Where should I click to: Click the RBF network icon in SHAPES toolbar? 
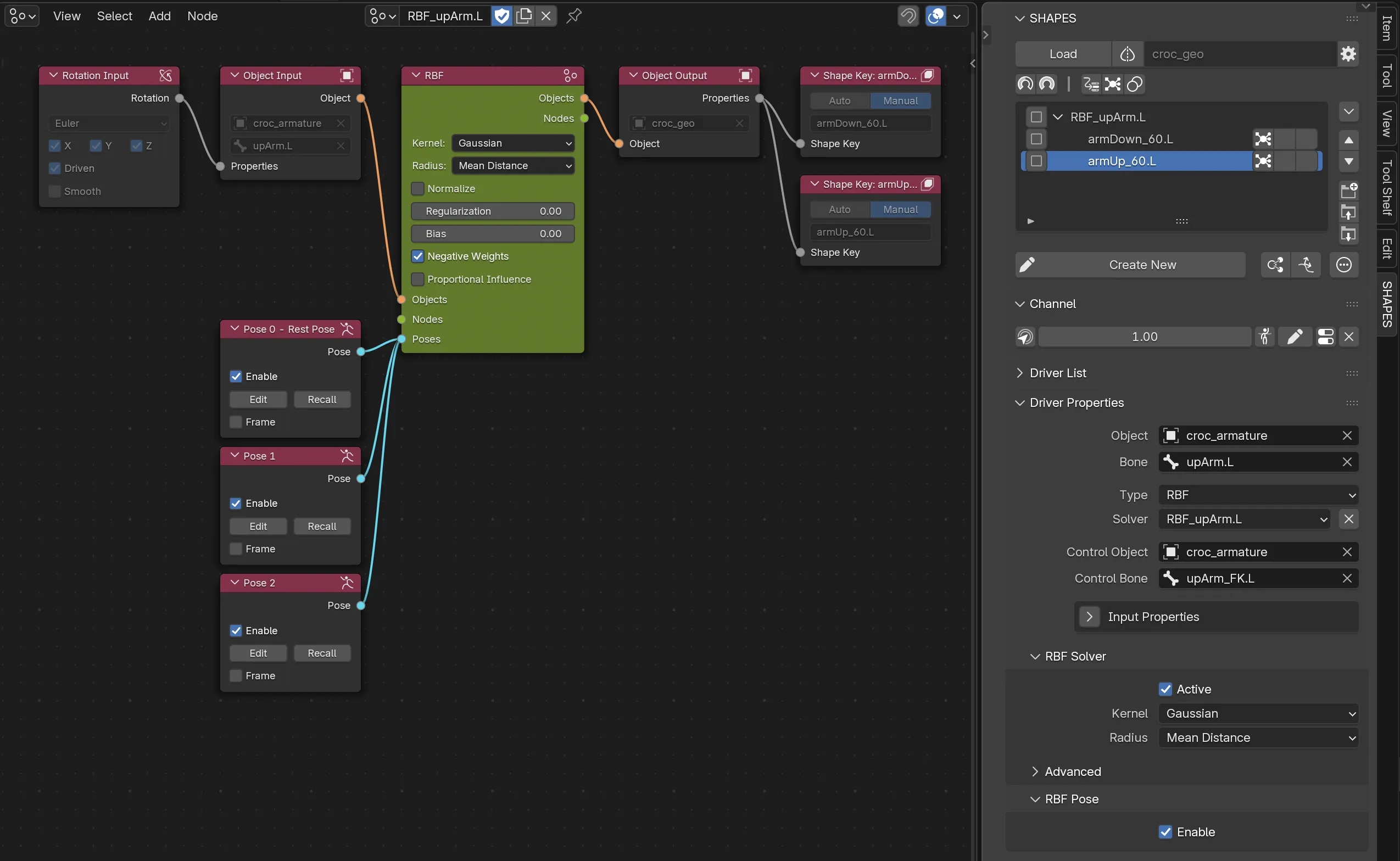click(x=1112, y=84)
